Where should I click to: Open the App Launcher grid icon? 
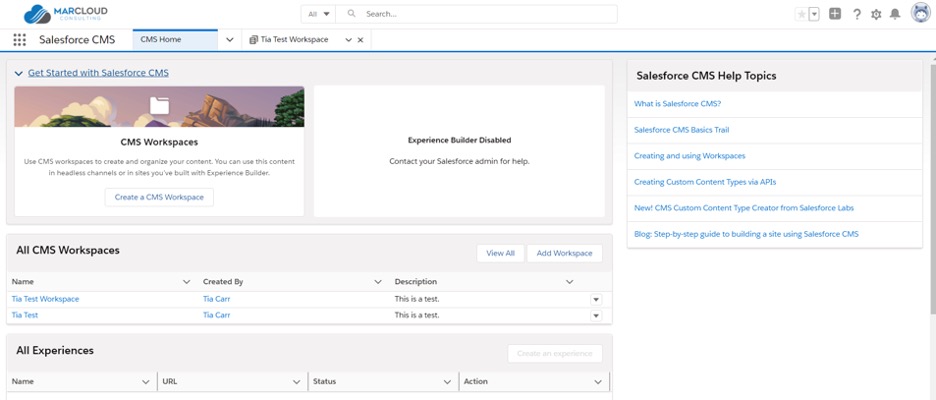click(x=19, y=40)
